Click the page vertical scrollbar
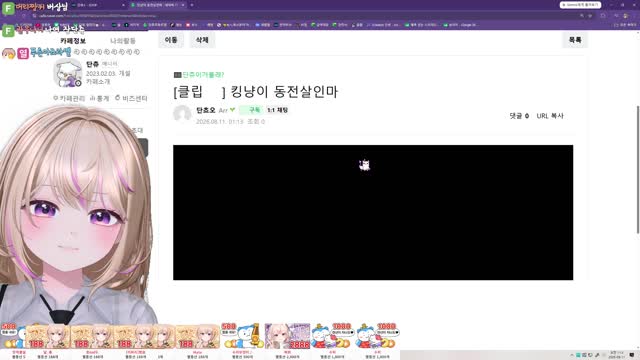Image resolution: width=640 pixels, height=360 pixels. (638, 169)
